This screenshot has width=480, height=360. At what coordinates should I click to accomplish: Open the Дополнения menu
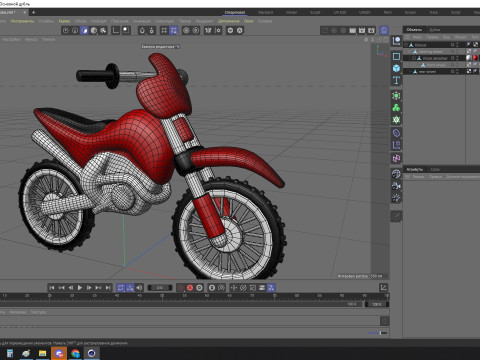pyautogui.click(x=229, y=21)
